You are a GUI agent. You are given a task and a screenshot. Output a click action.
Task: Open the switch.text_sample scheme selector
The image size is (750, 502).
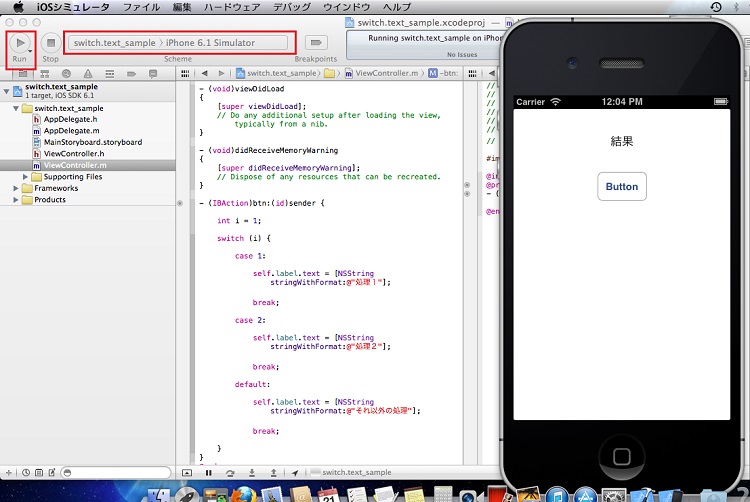tap(114, 43)
